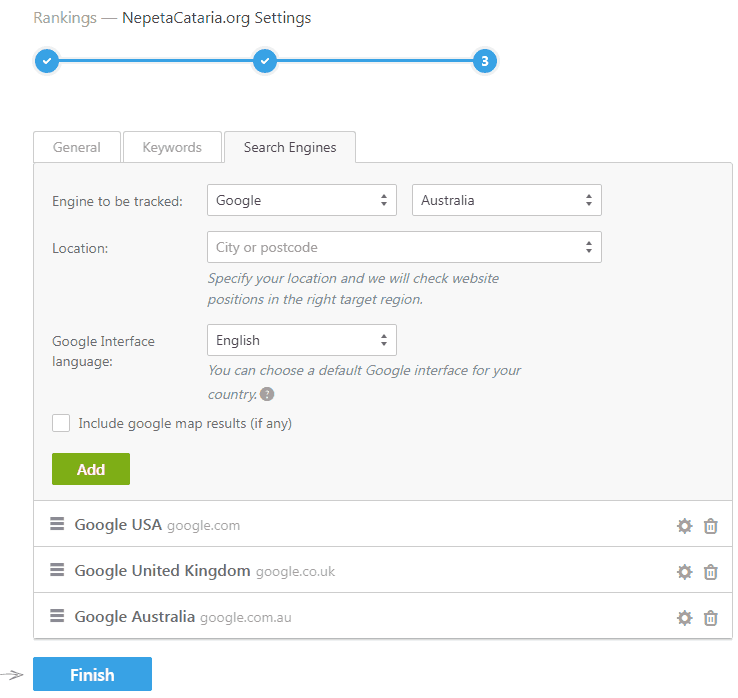
Task: Open settings gear for Google United Kingdom
Action: (684, 572)
